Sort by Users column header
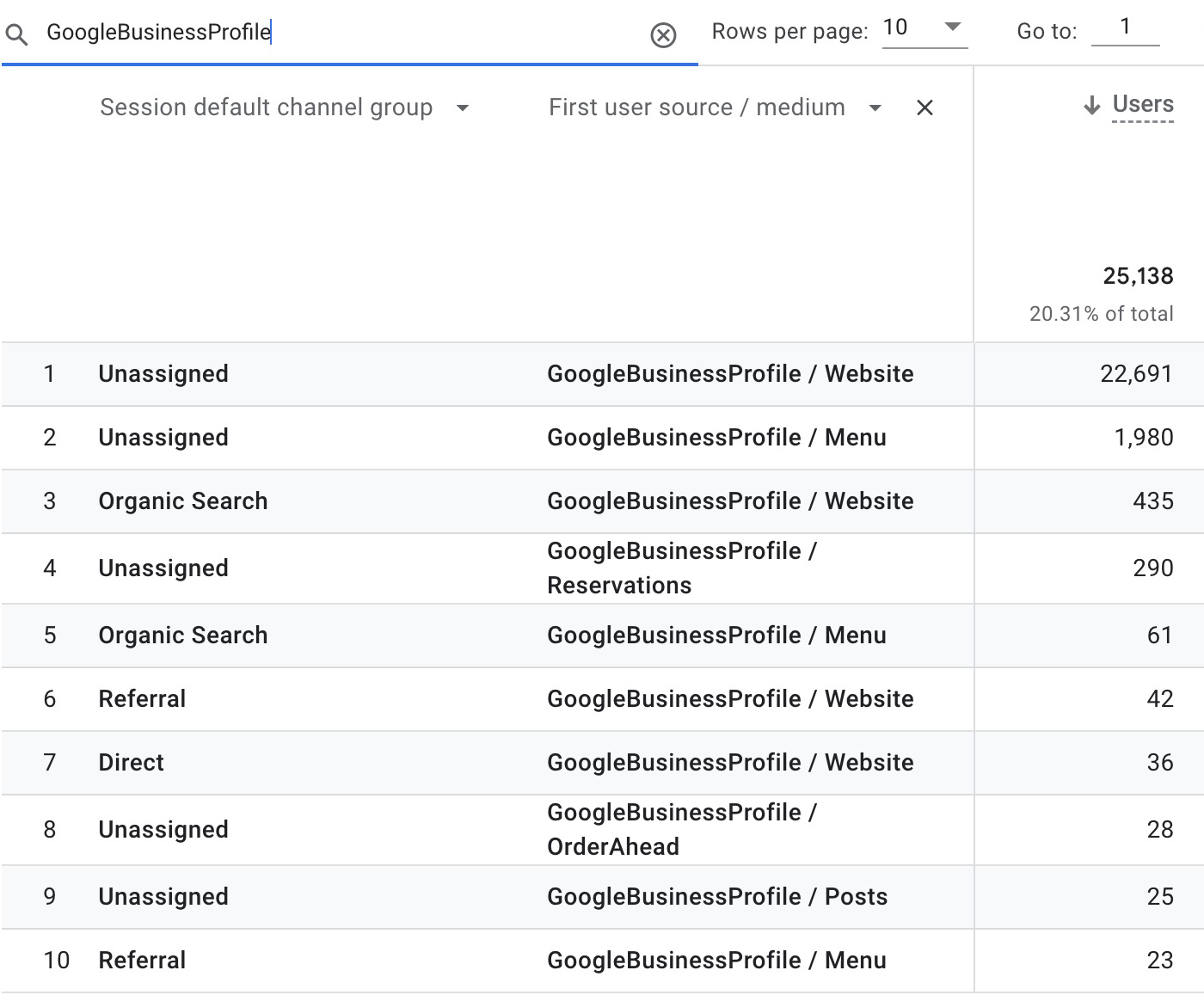Image resolution: width=1204 pixels, height=995 pixels. click(1143, 104)
